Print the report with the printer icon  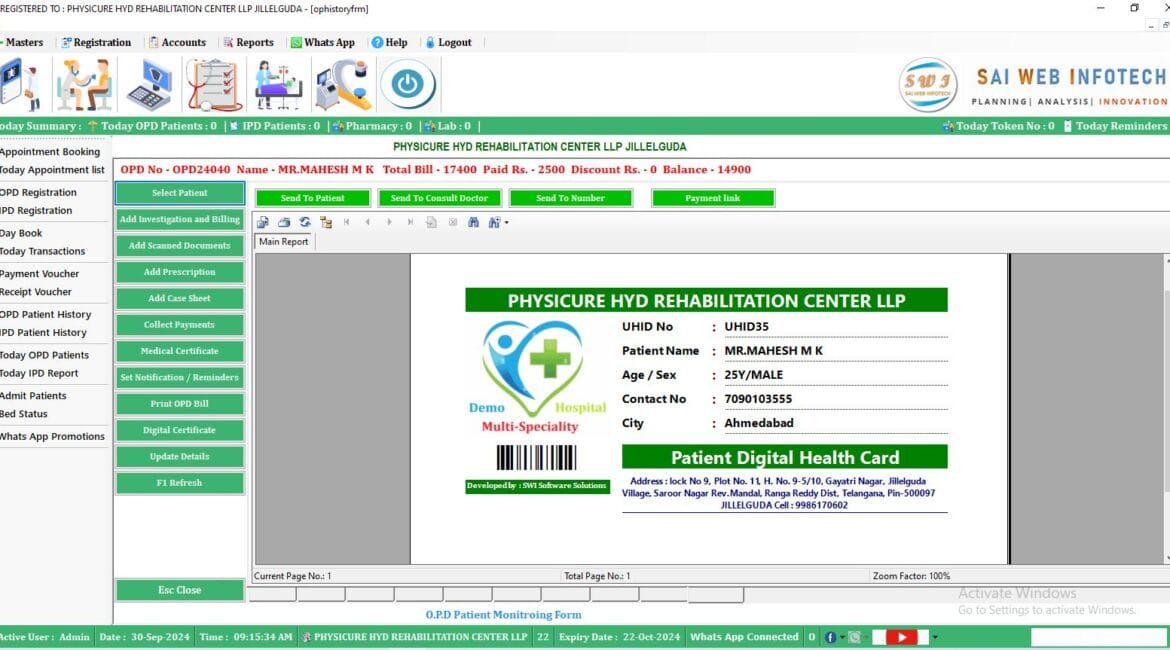(x=284, y=222)
